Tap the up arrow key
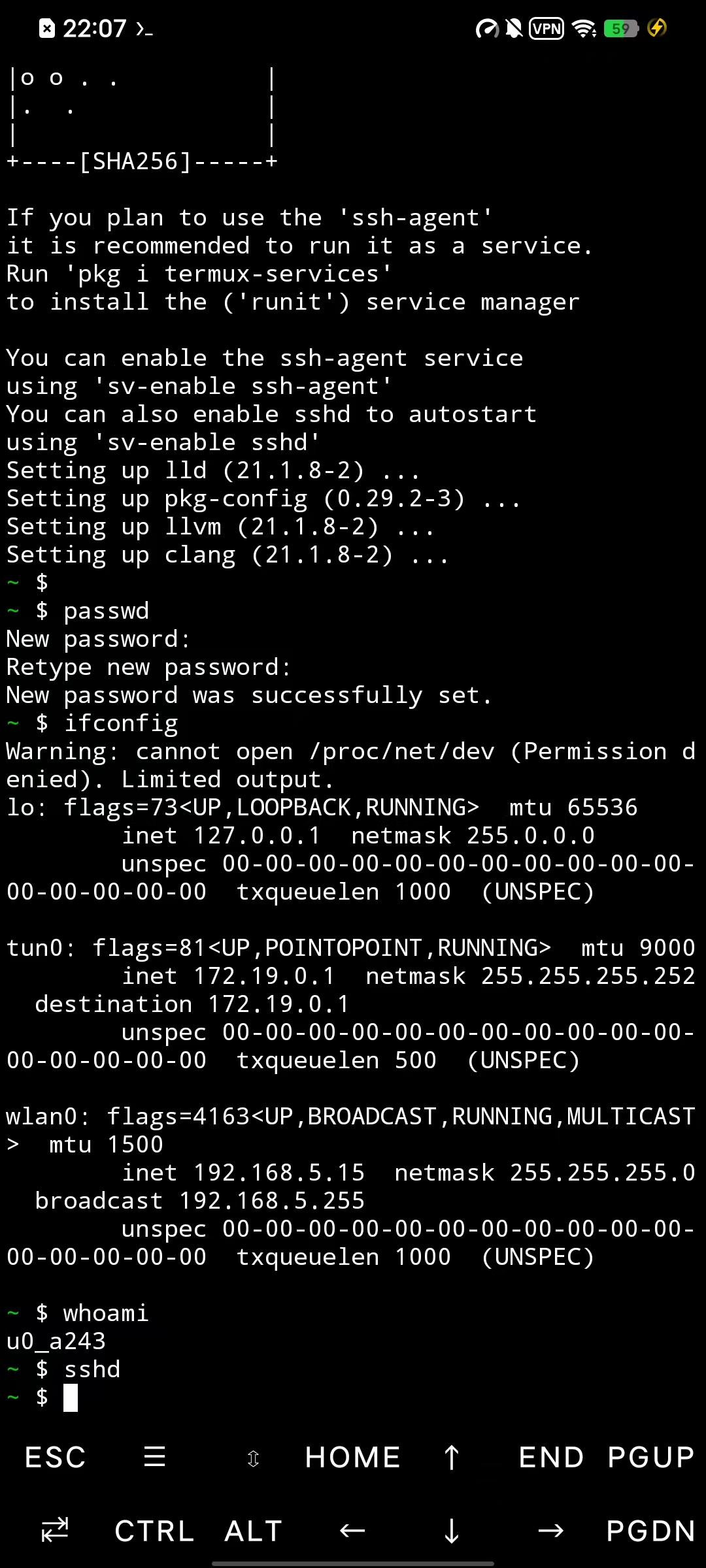This screenshot has width=706, height=1568. pyautogui.click(x=452, y=1458)
